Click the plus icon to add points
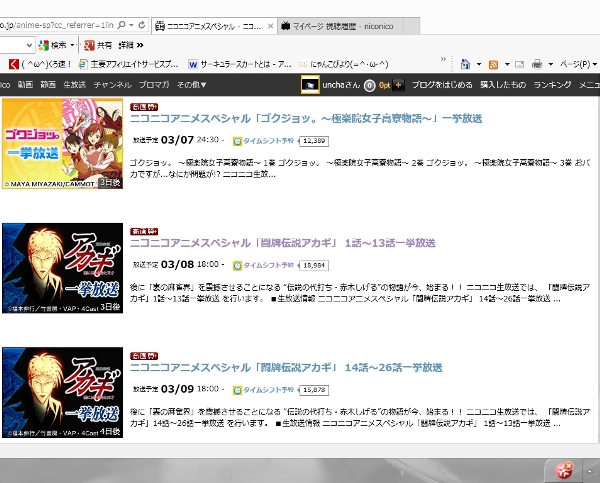 pos(398,85)
